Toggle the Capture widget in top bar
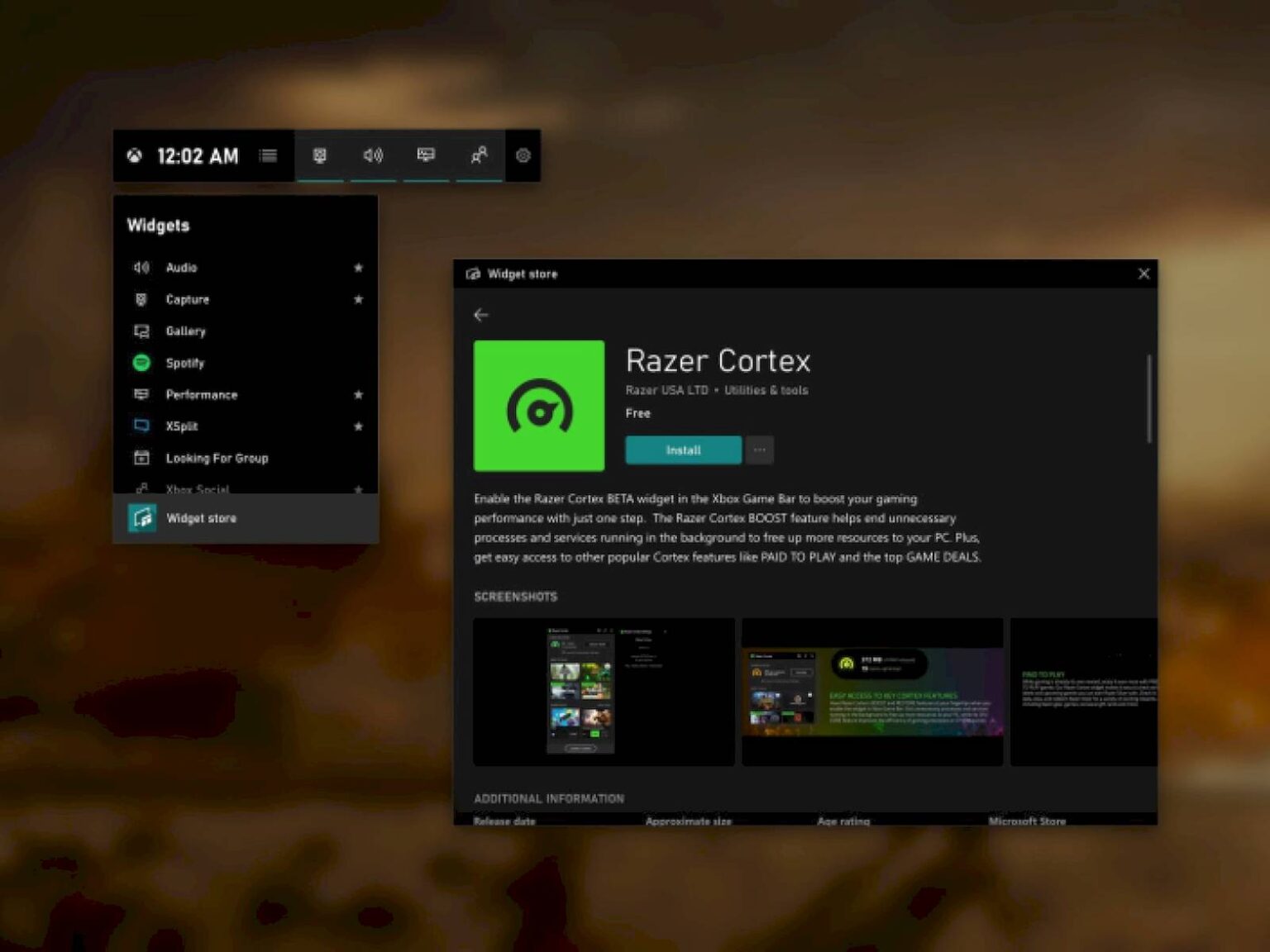 (320, 155)
